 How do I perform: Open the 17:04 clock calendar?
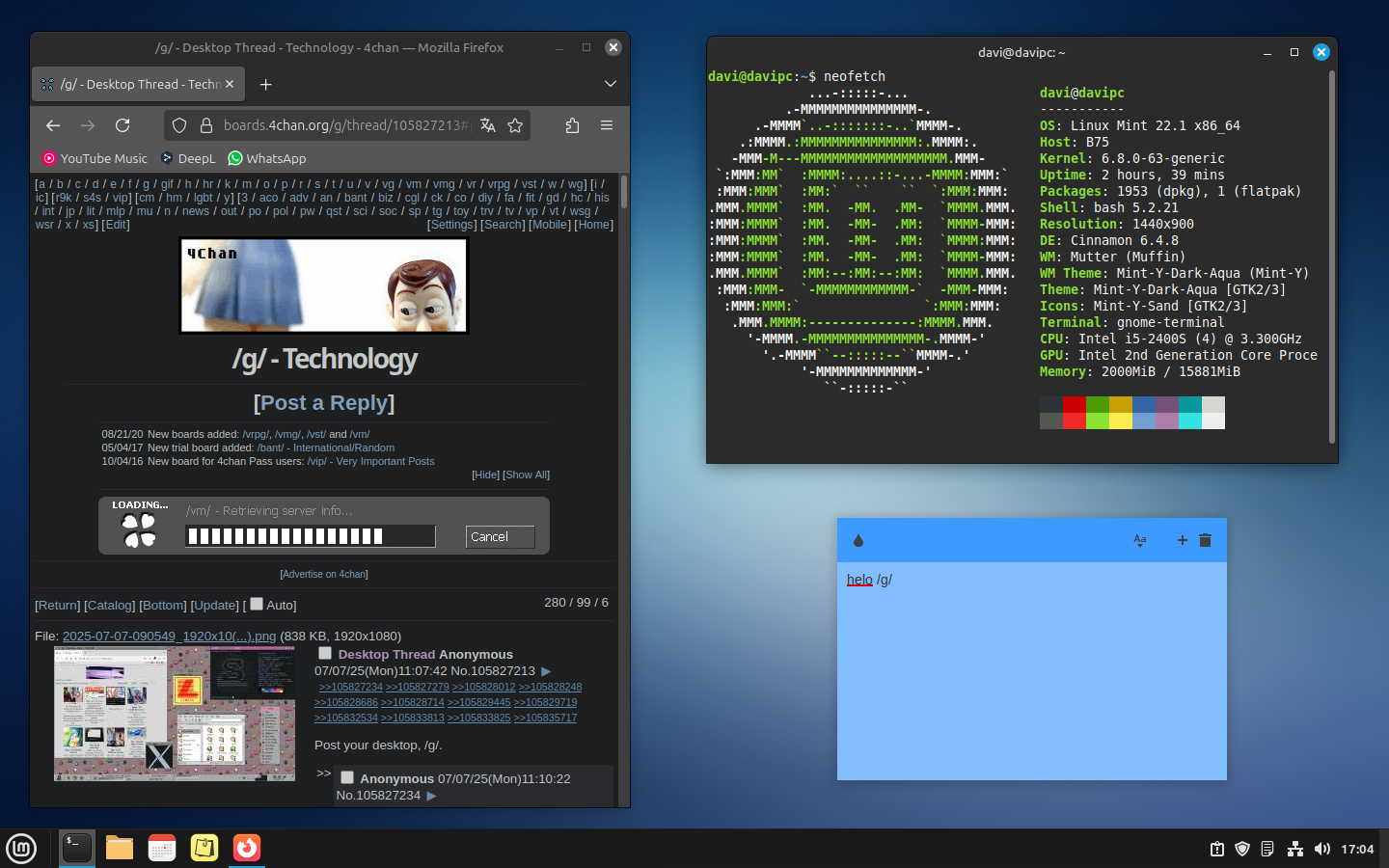[x=1357, y=849]
